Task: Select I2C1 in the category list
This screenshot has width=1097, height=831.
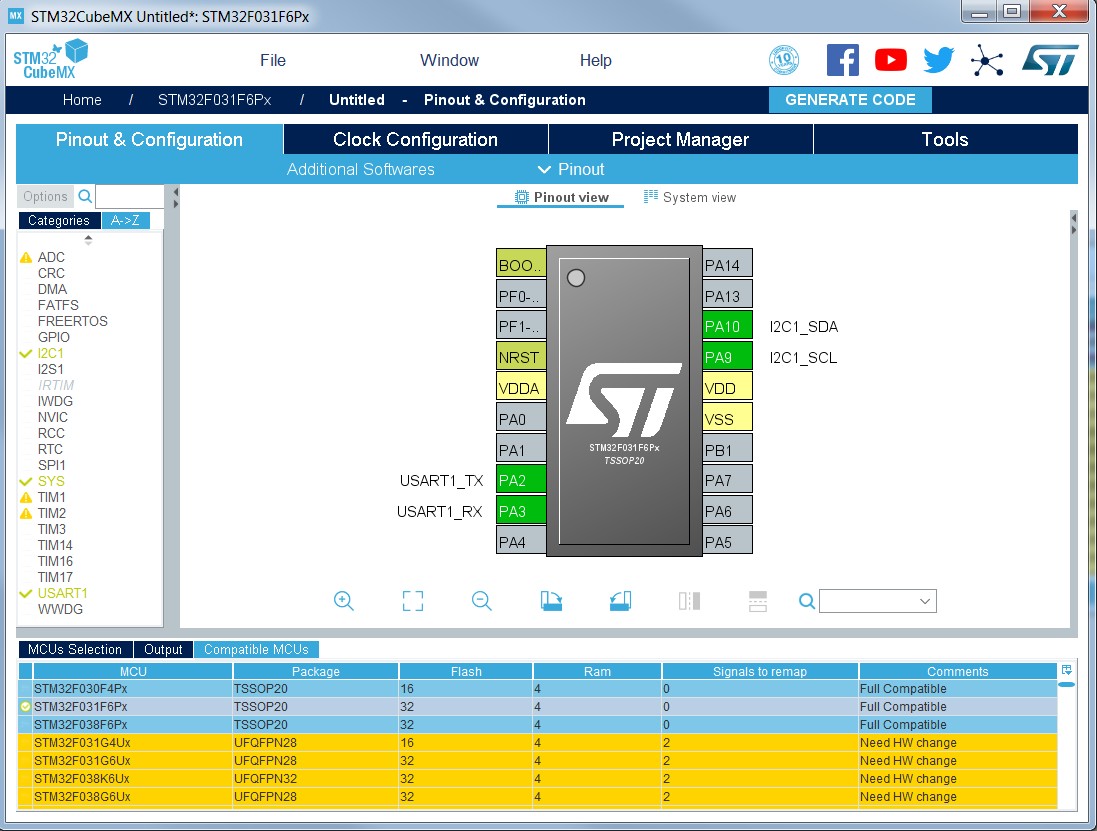Action: tap(50, 353)
